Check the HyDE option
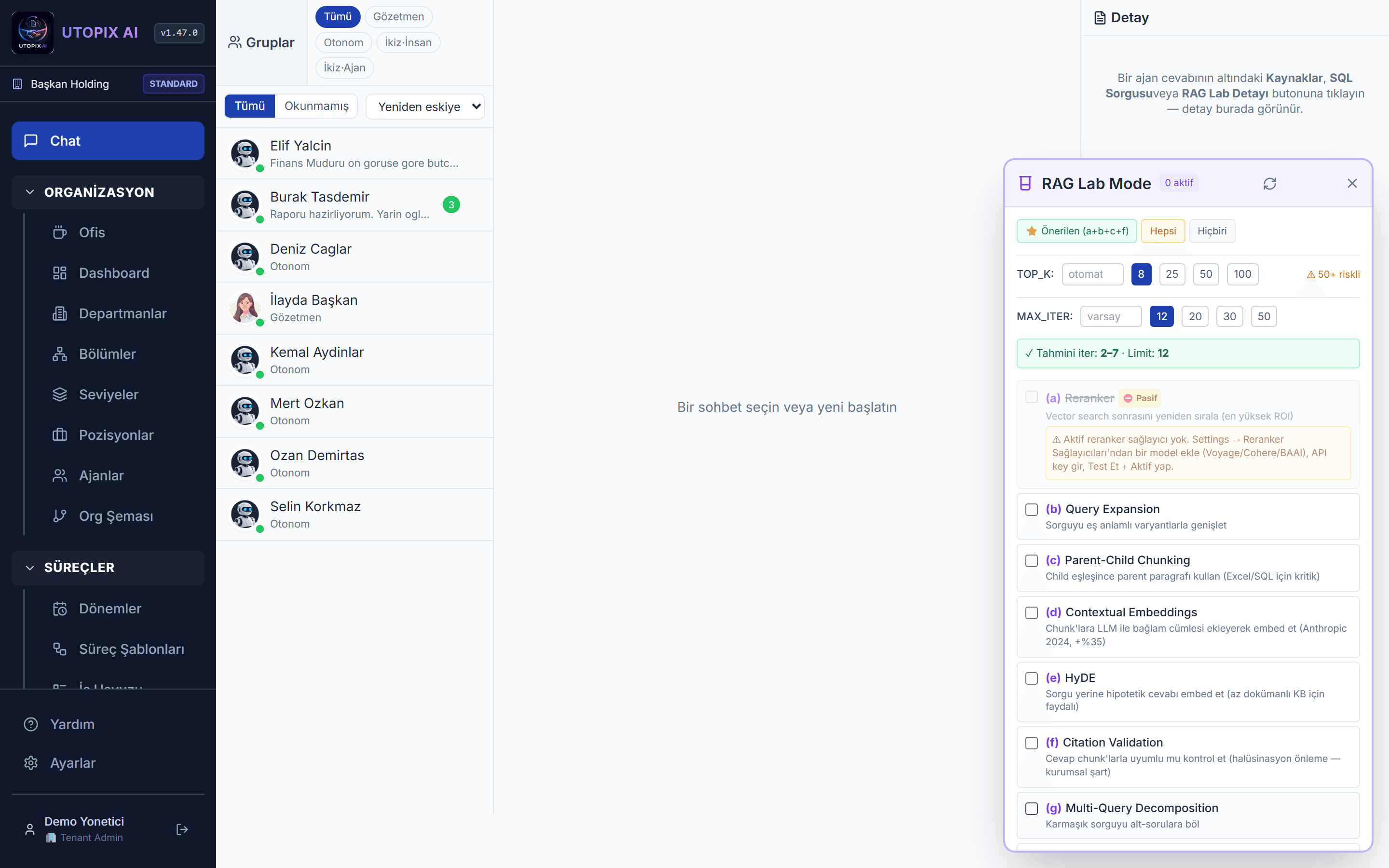The width and height of the screenshot is (1389, 868). click(1032, 678)
